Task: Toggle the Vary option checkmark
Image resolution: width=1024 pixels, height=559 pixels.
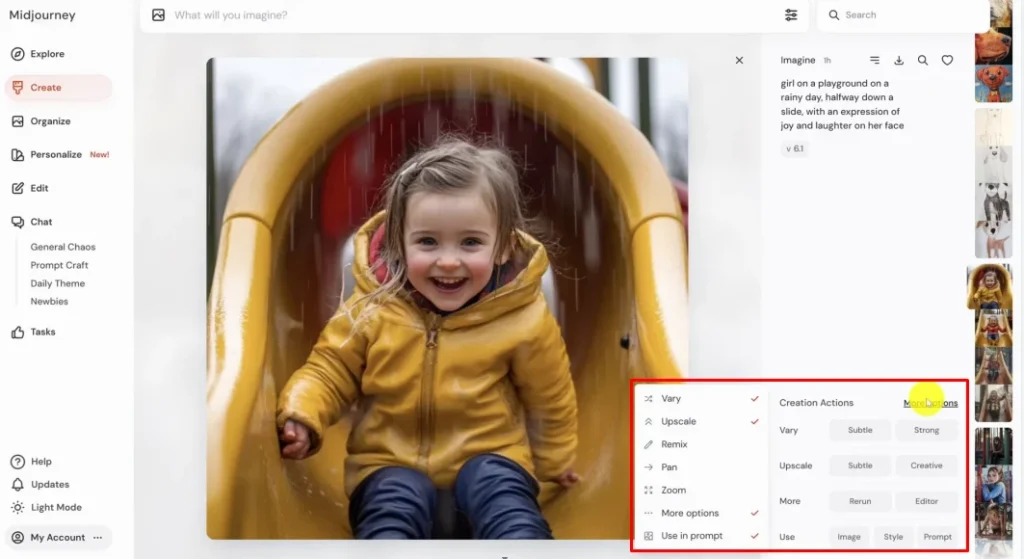Action: click(754, 399)
